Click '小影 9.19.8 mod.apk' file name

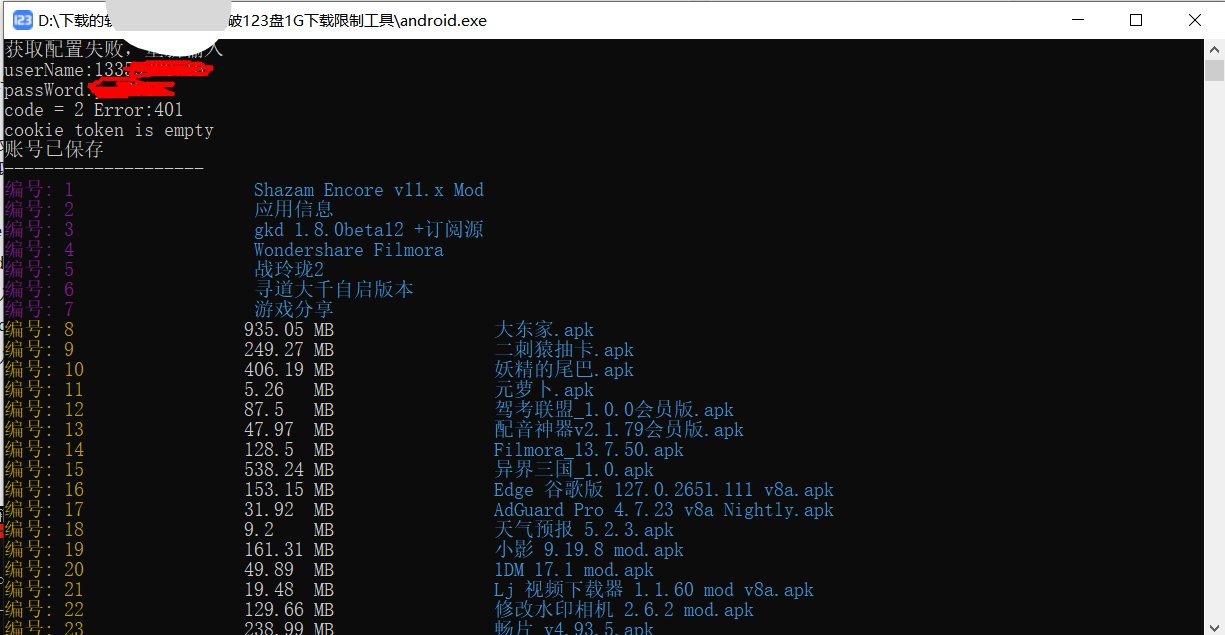click(x=589, y=550)
